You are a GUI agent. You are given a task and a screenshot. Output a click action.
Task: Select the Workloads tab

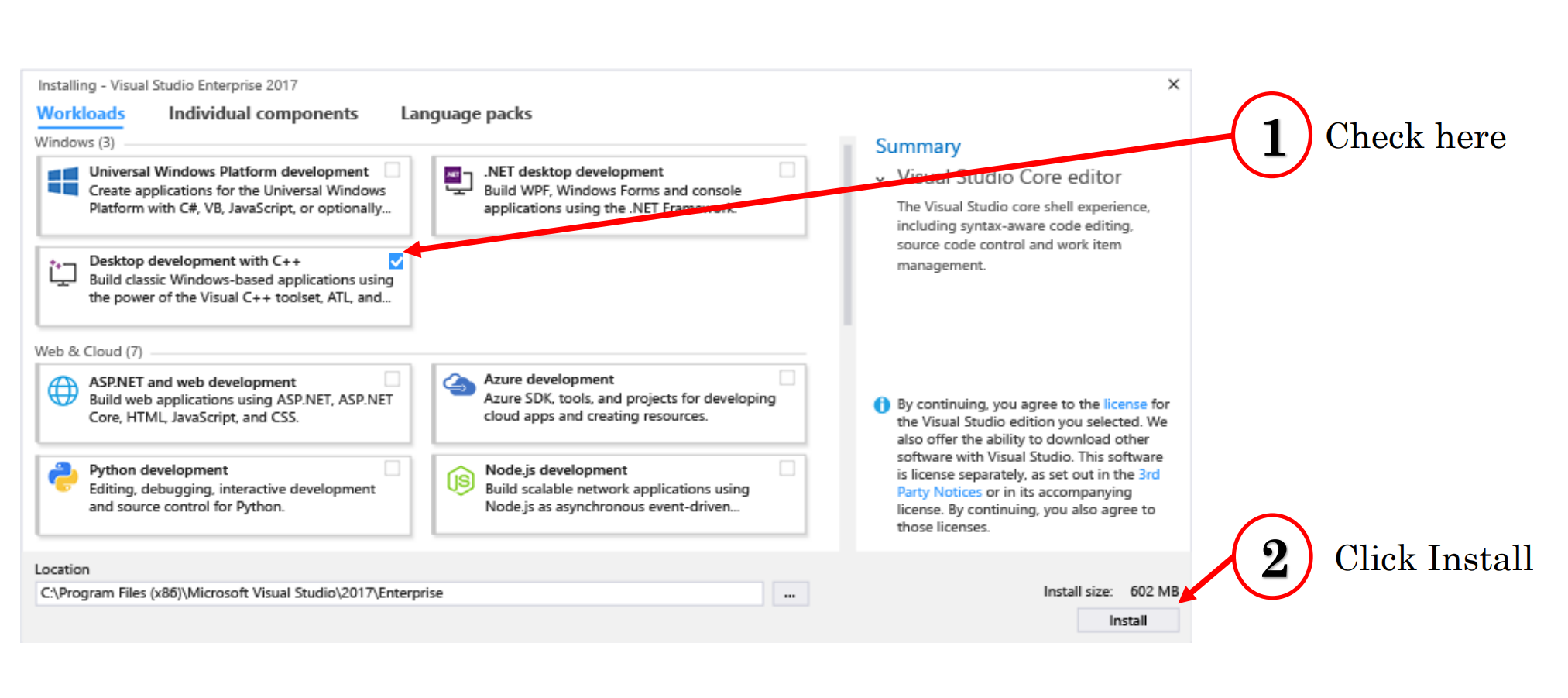point(80,113)
